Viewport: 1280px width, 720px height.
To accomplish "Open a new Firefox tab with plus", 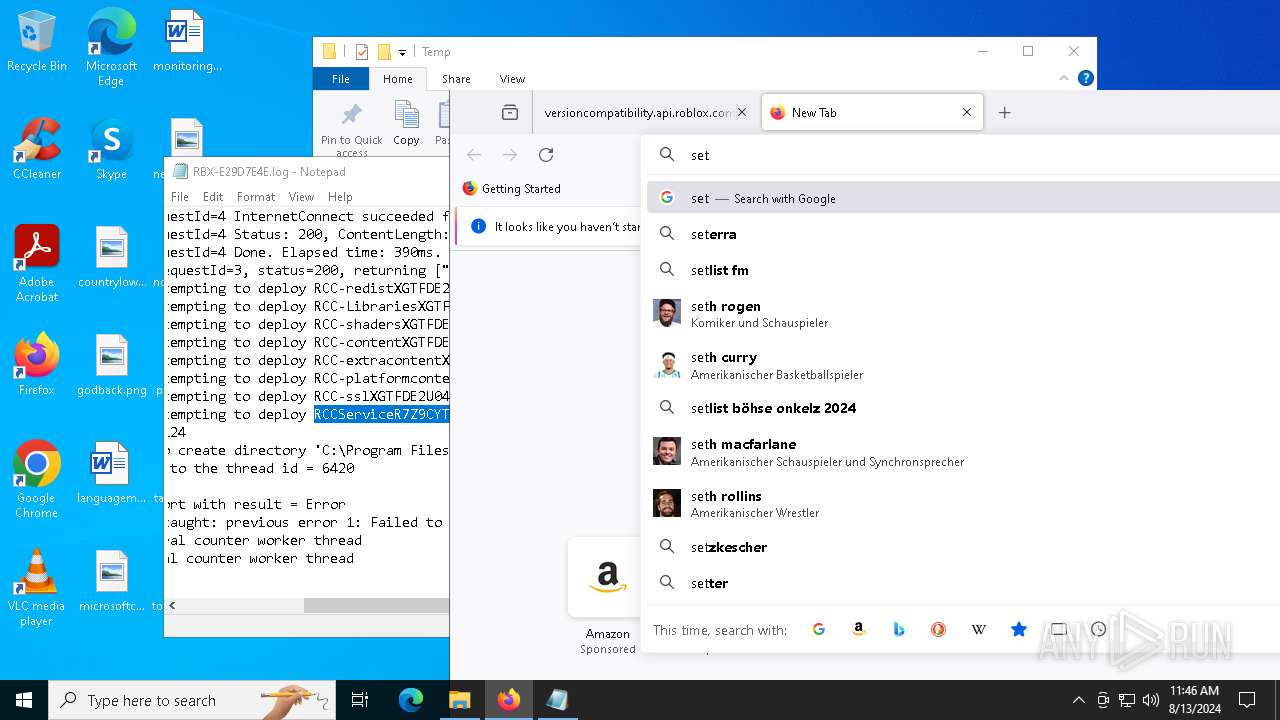I will pyautogui.click(x=1005, y=113).
